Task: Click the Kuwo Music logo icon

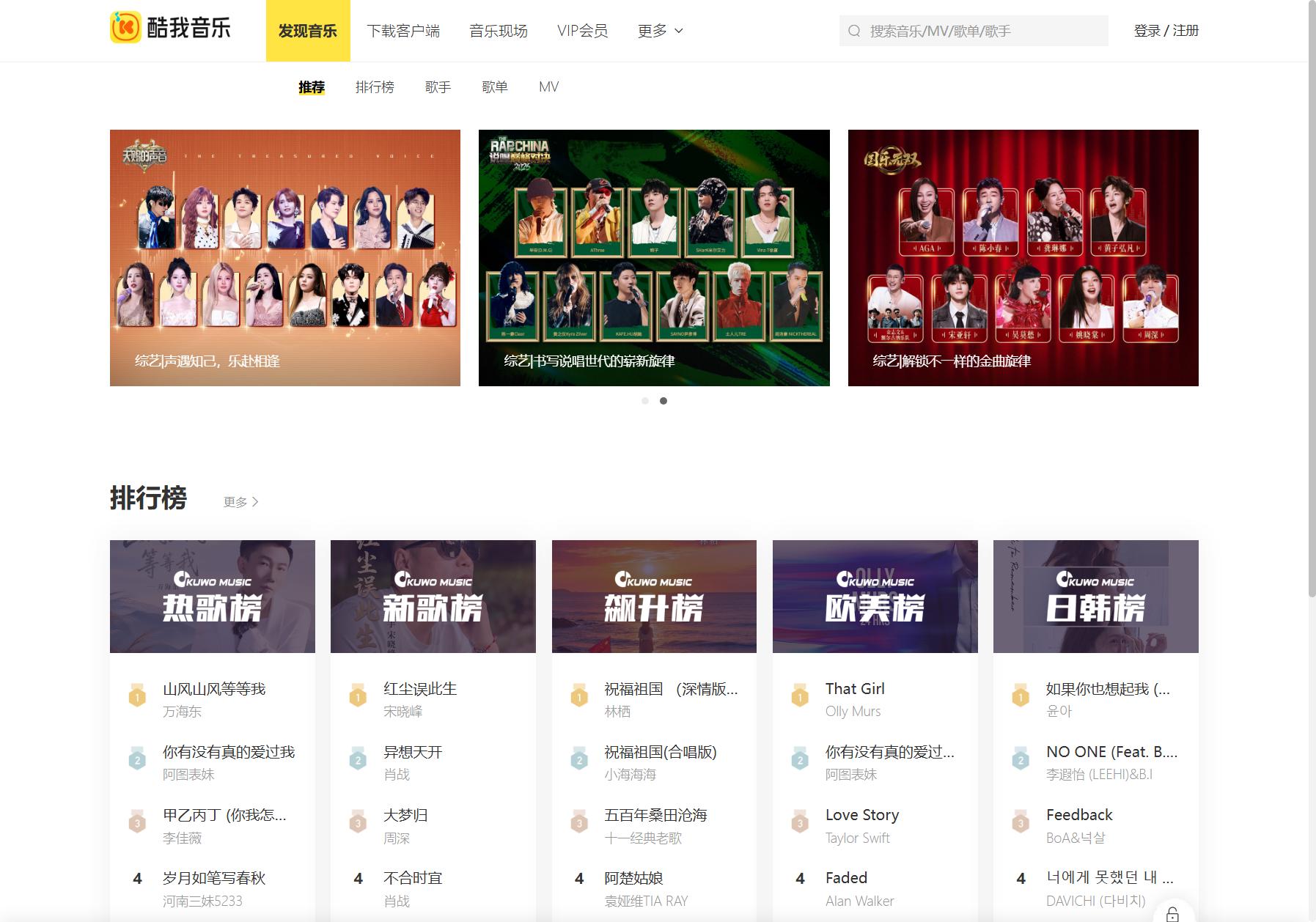Action: (x=125, y=28)
